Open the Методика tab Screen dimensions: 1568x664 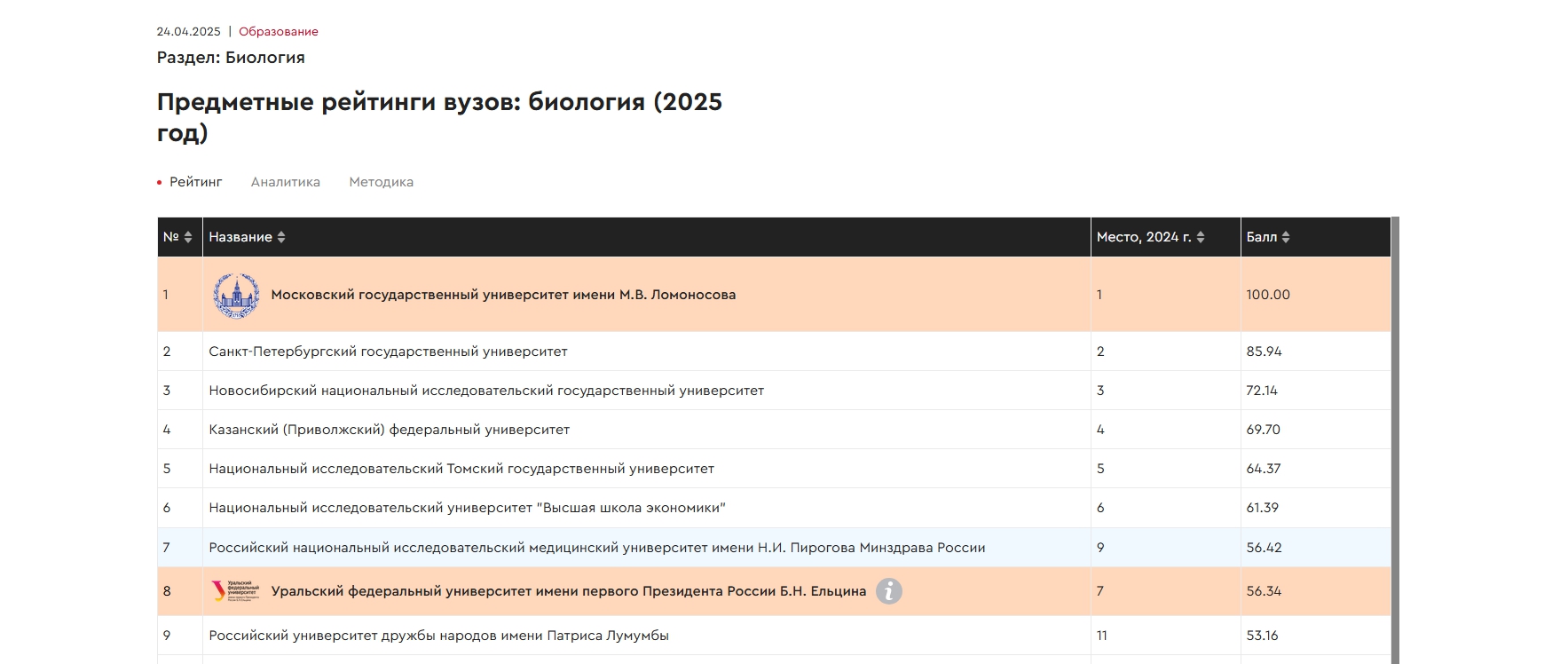(382, 182)
